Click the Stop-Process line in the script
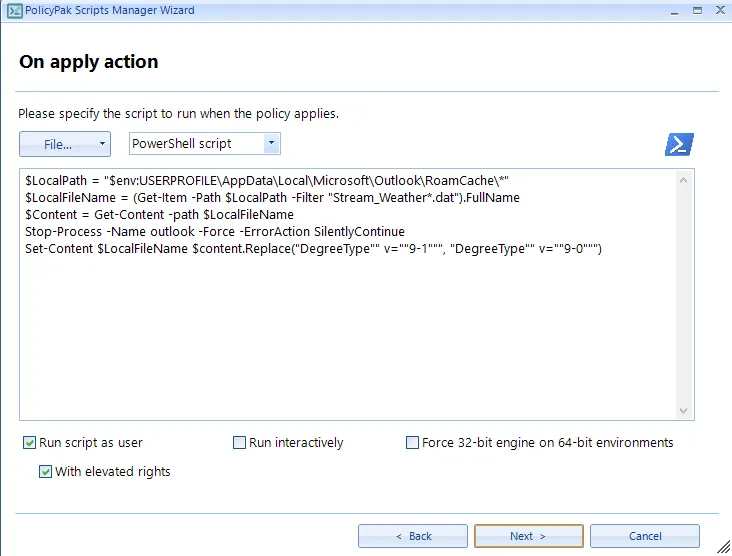The width and height of the screenshot is (732, 556). coord(214,231)
